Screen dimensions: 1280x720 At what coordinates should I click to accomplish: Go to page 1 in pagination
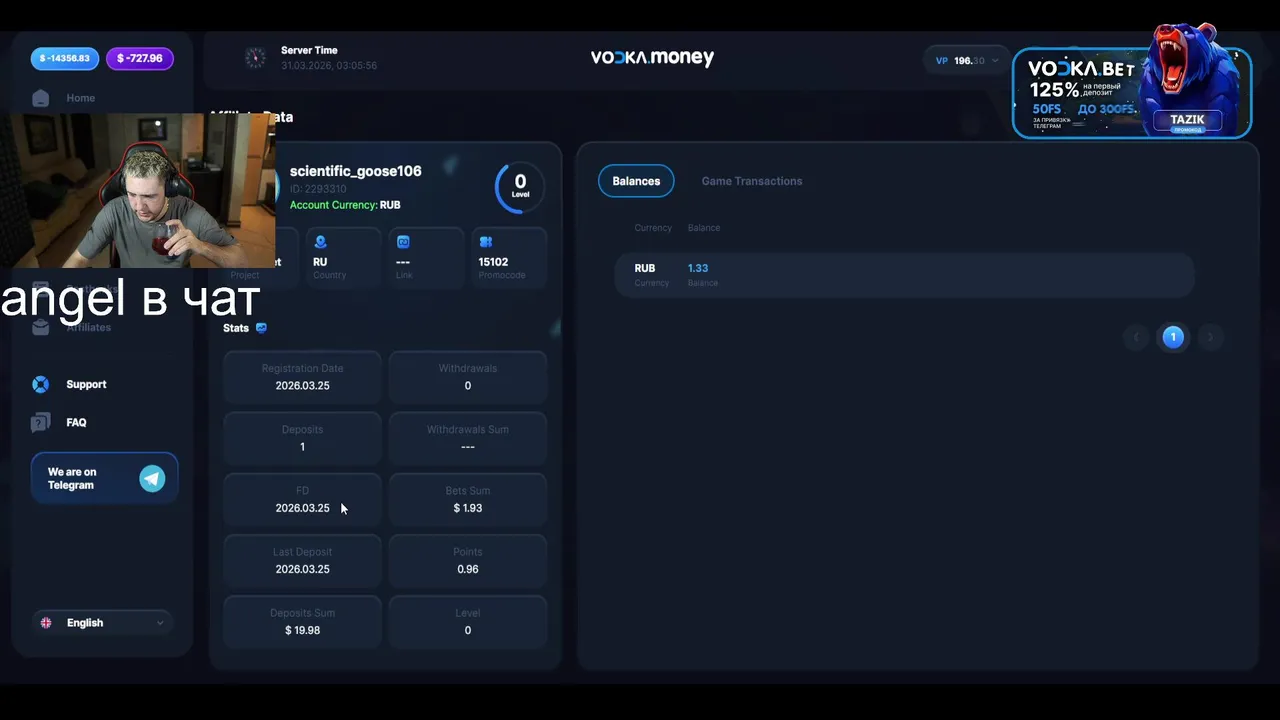click(x=1173, y=337)
